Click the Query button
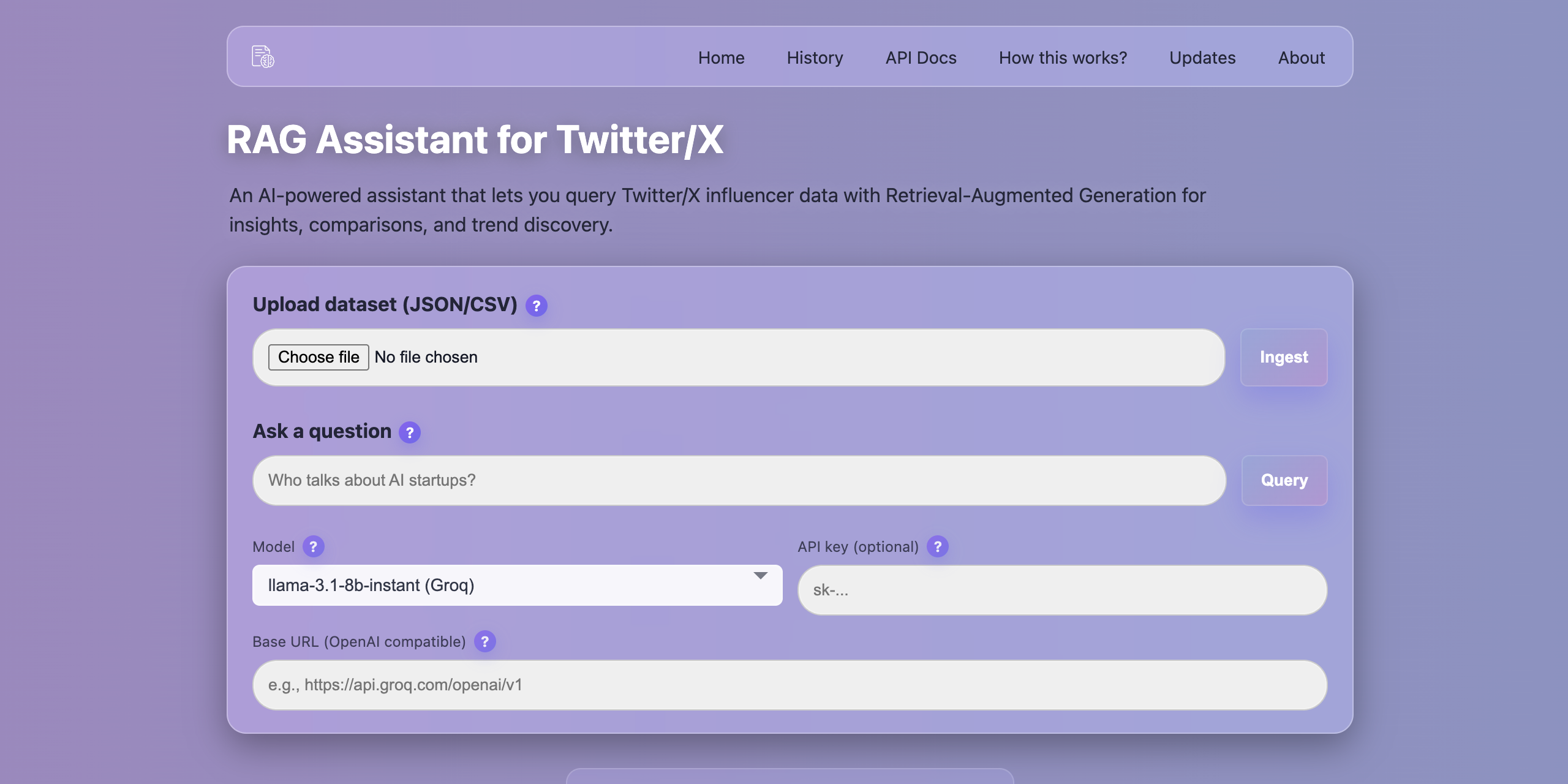Viewport: 1568px width, 784px height. (x=1284, y=480)
